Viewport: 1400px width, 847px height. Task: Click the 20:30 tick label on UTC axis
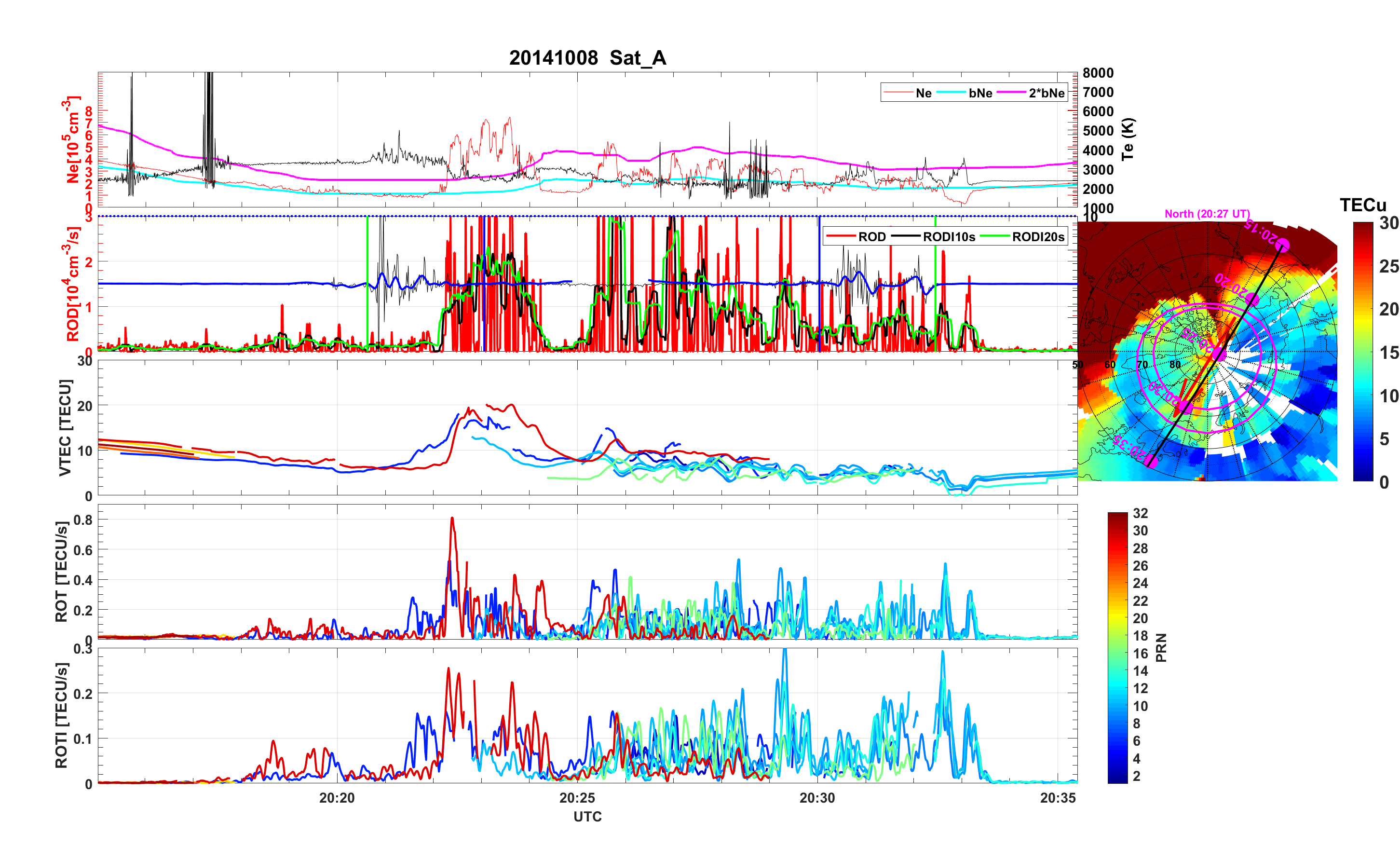(x=817, y=798)
